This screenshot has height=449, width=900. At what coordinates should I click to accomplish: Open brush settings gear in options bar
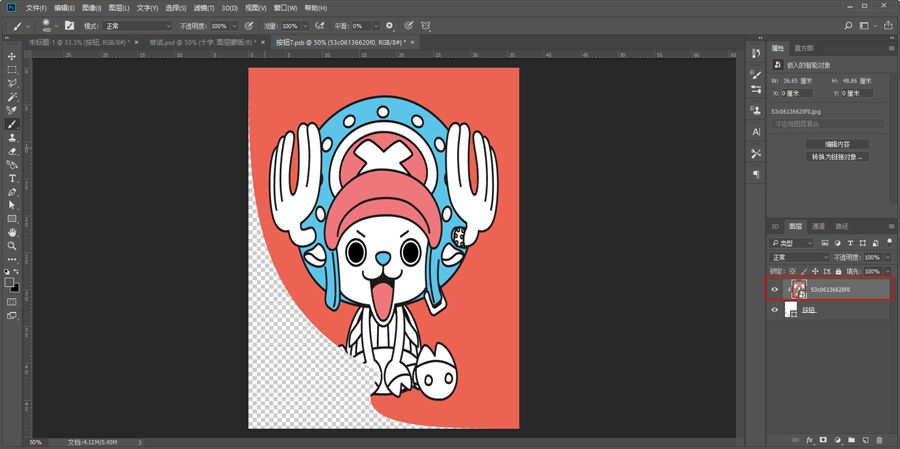(390, 26)
